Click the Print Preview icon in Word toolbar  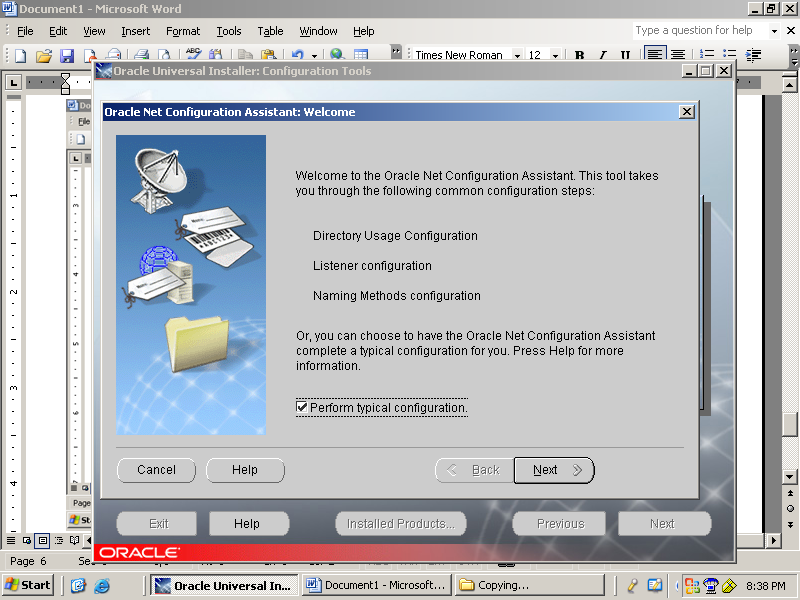[164, 55]
